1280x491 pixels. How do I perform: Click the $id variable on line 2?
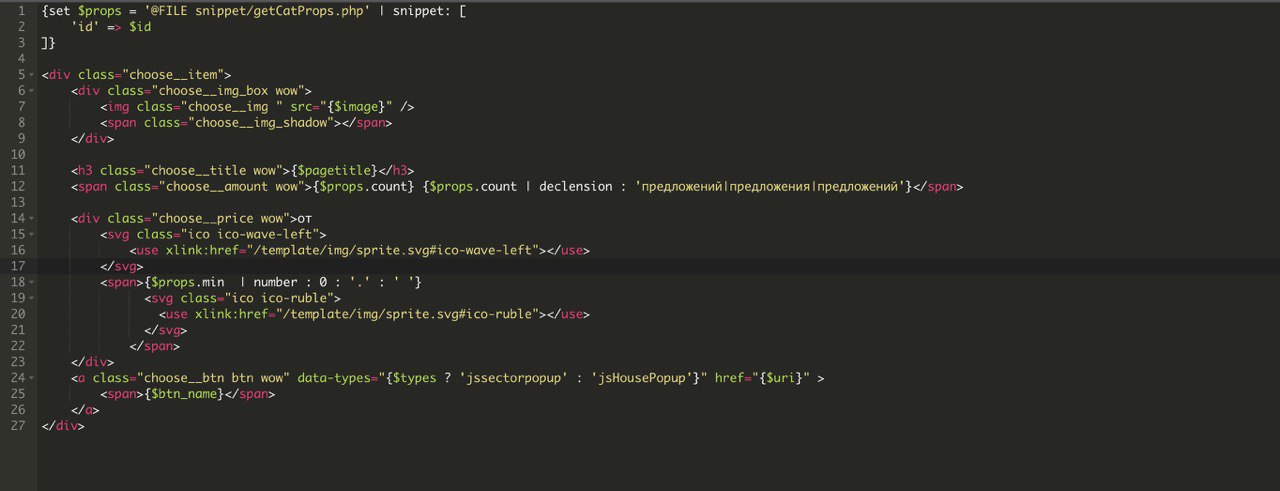pyautogui.click(x=140, y=27)
